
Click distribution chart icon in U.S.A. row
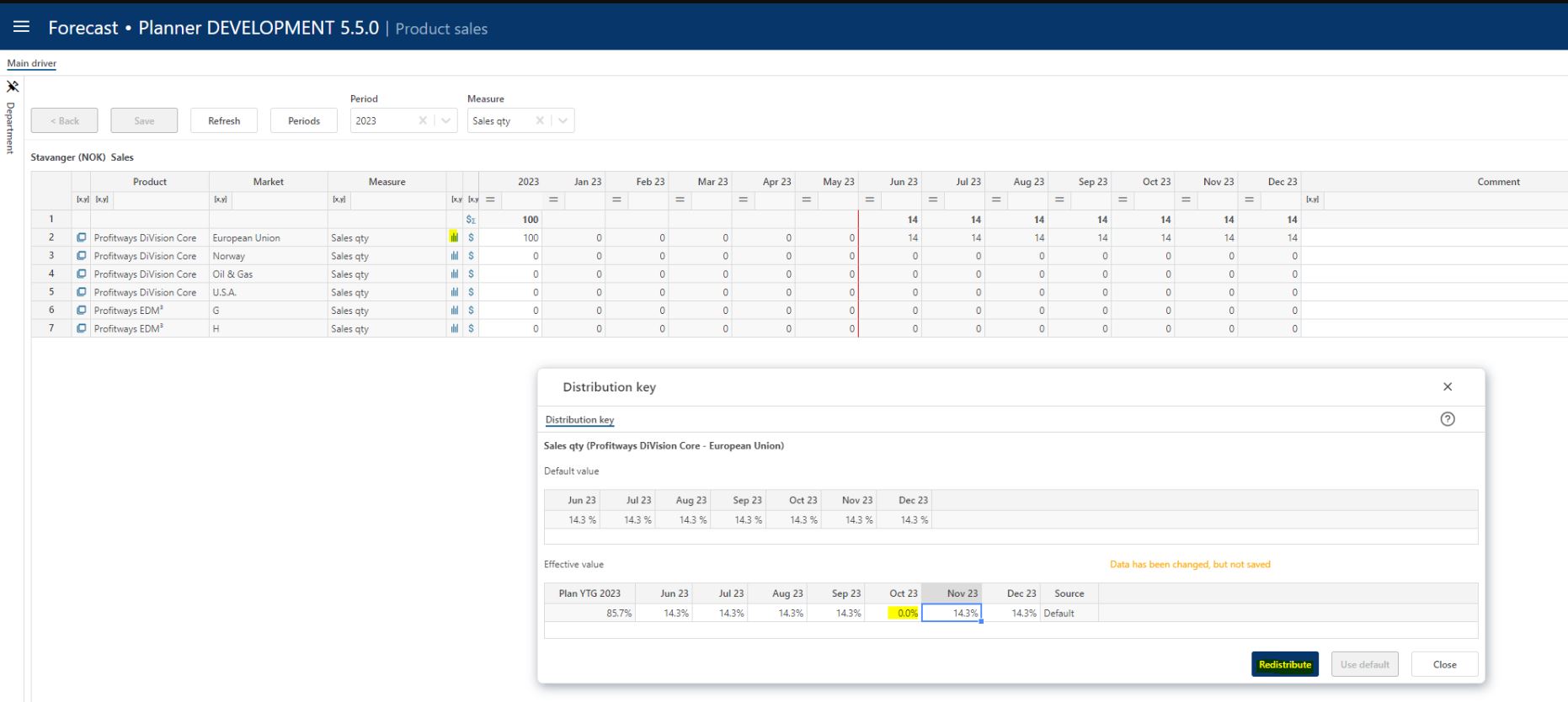pyautogui.click(x=454, y=292)
